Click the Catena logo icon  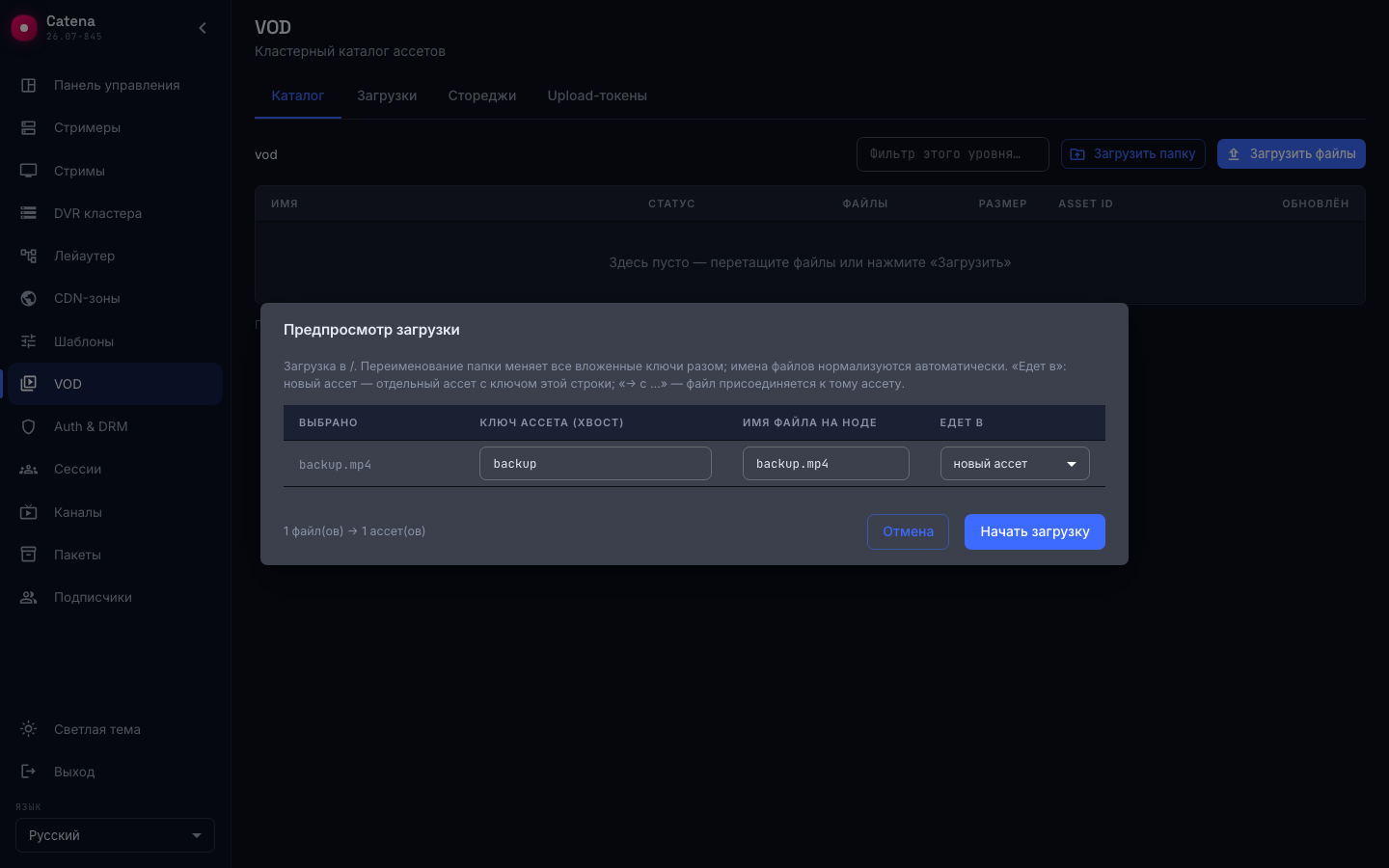pyautogui.click(x=24, y=28)
